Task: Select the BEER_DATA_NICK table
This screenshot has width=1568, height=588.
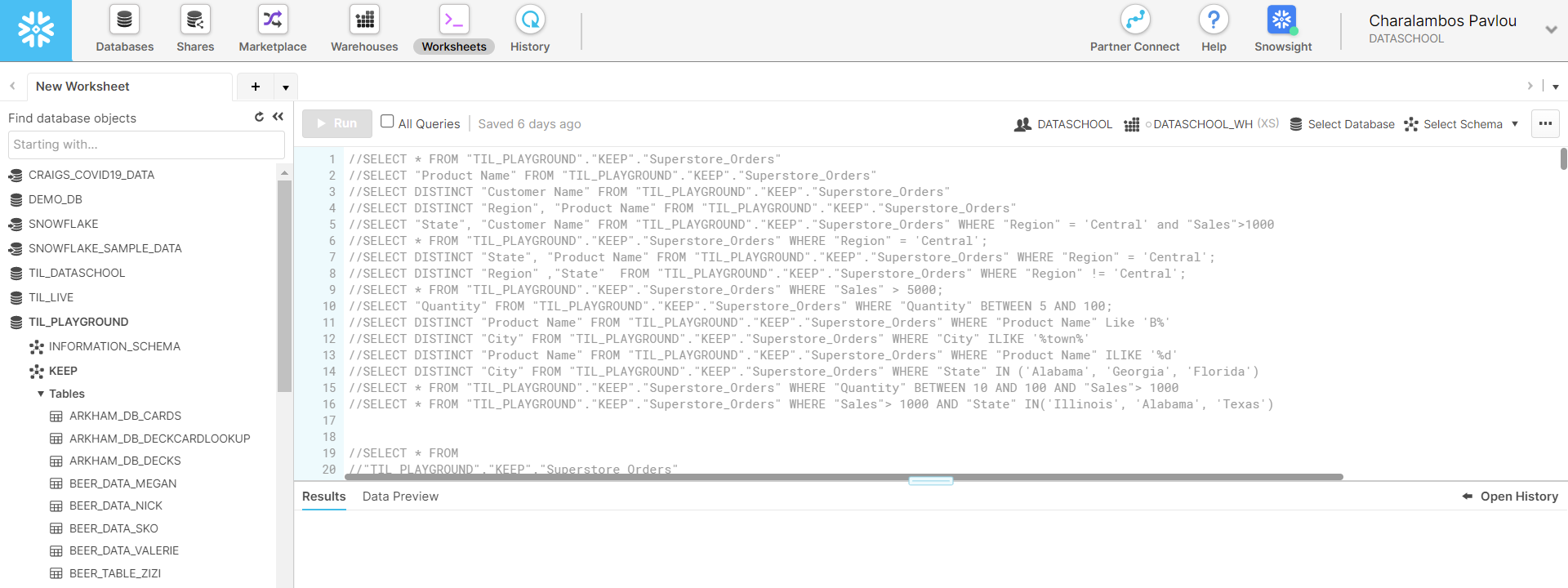Action: point(116,506)
